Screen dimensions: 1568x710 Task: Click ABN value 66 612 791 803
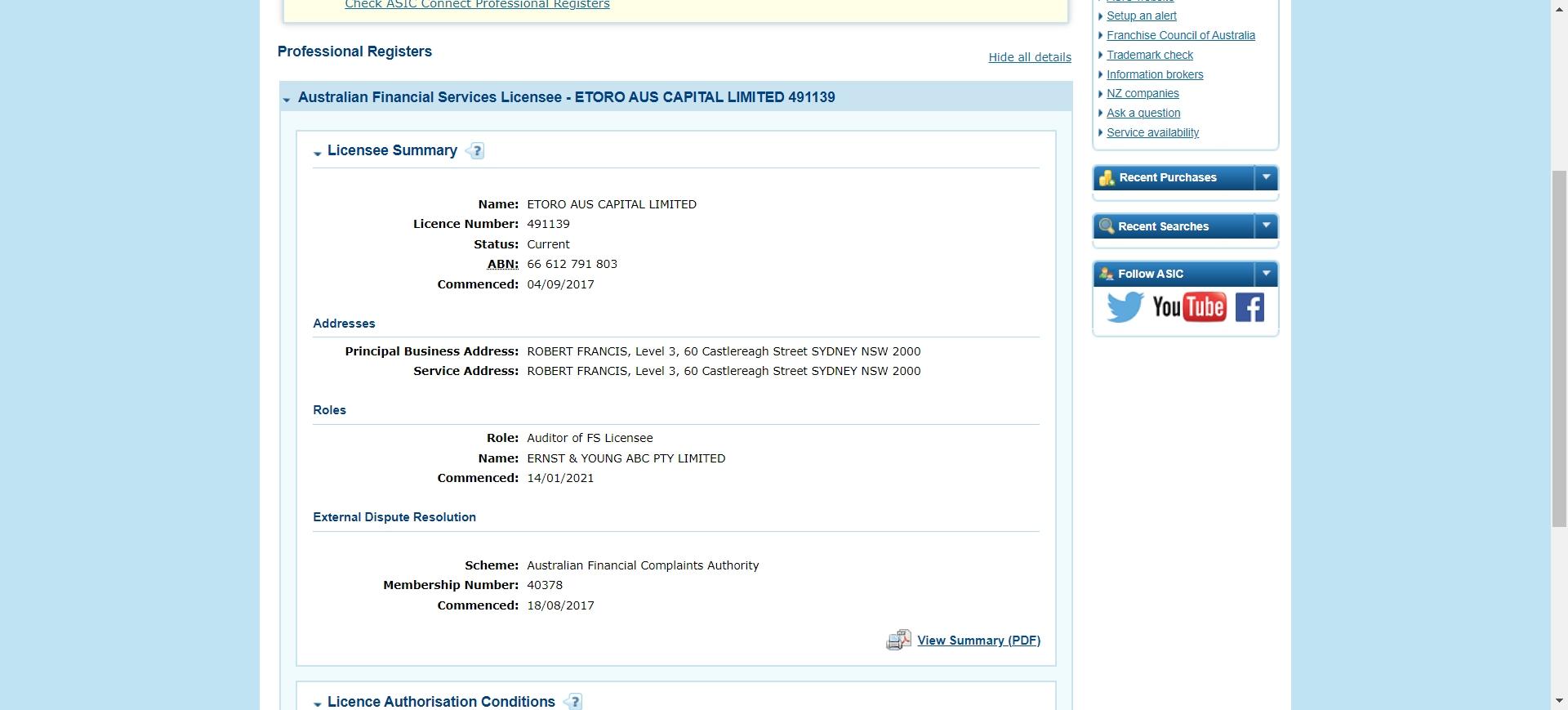point(572,264)
